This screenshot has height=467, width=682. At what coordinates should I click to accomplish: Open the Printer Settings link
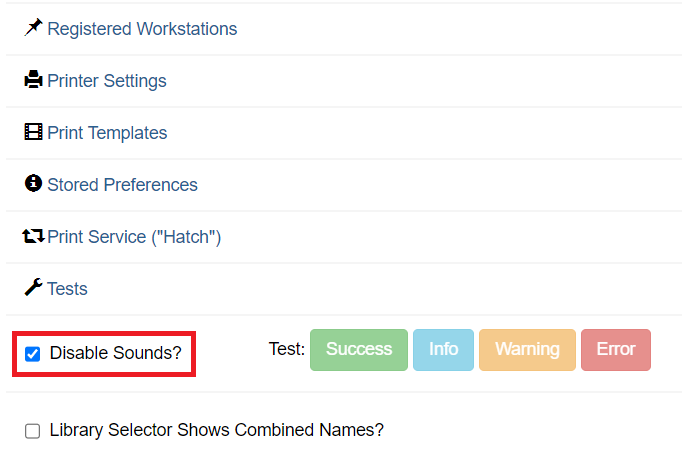[x=107, y=81]
